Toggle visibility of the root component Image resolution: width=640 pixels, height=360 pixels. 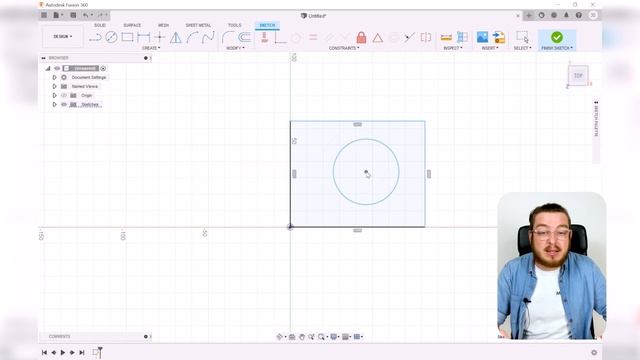57,69
